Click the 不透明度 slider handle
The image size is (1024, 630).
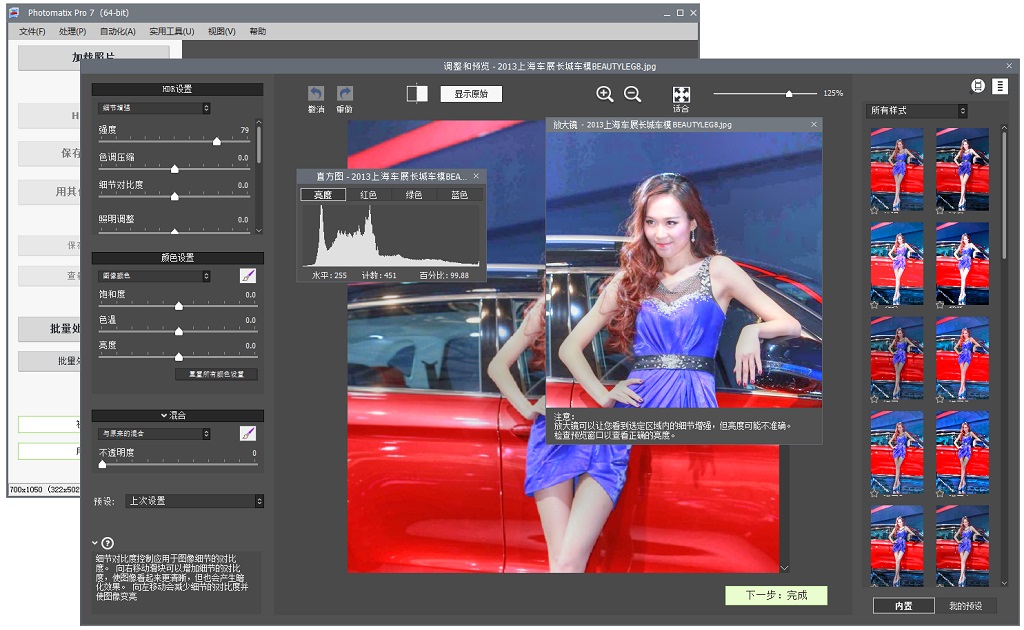[x=103, y=464]
